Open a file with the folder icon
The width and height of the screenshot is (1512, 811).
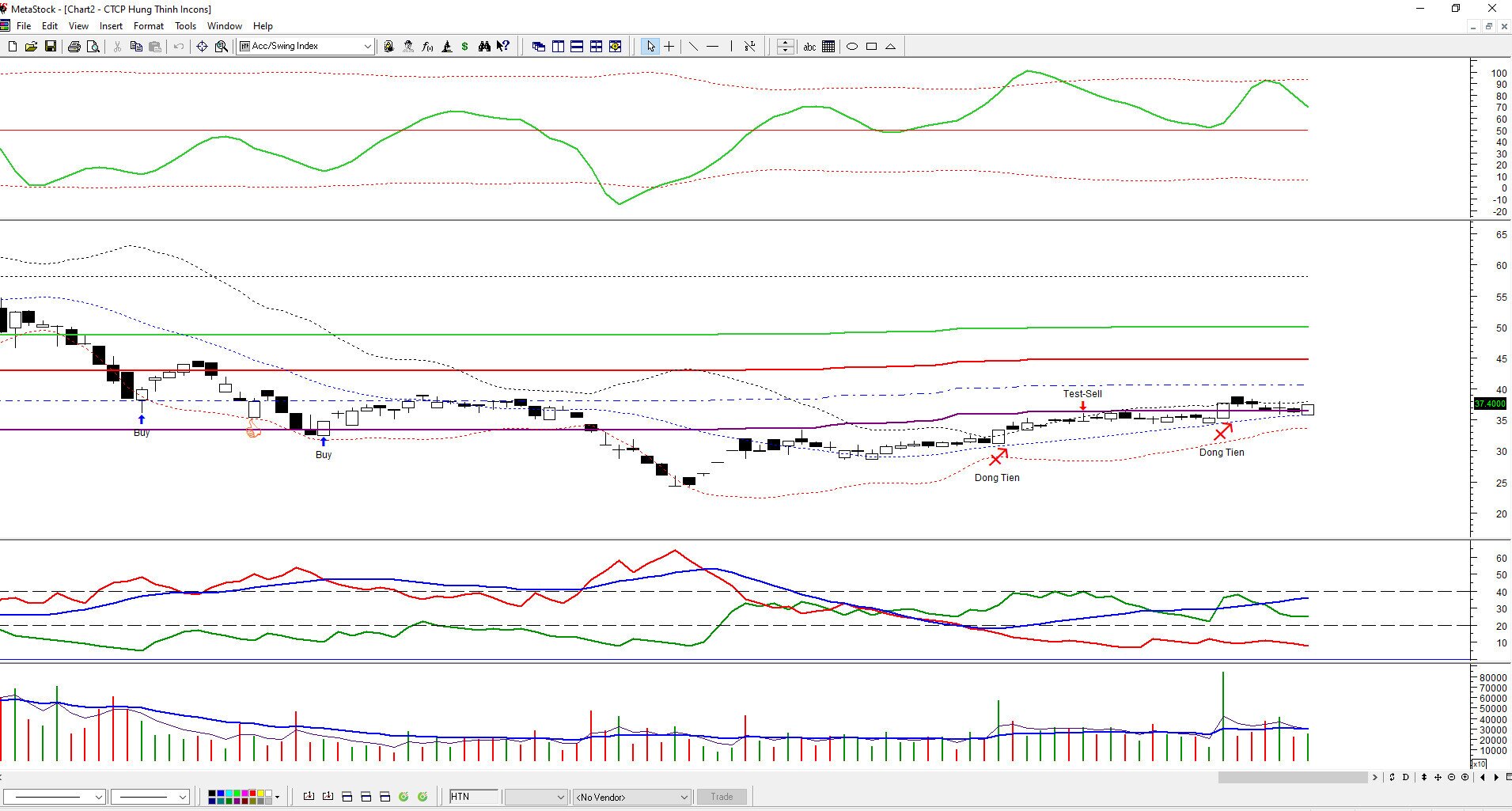tap(31, 47)
